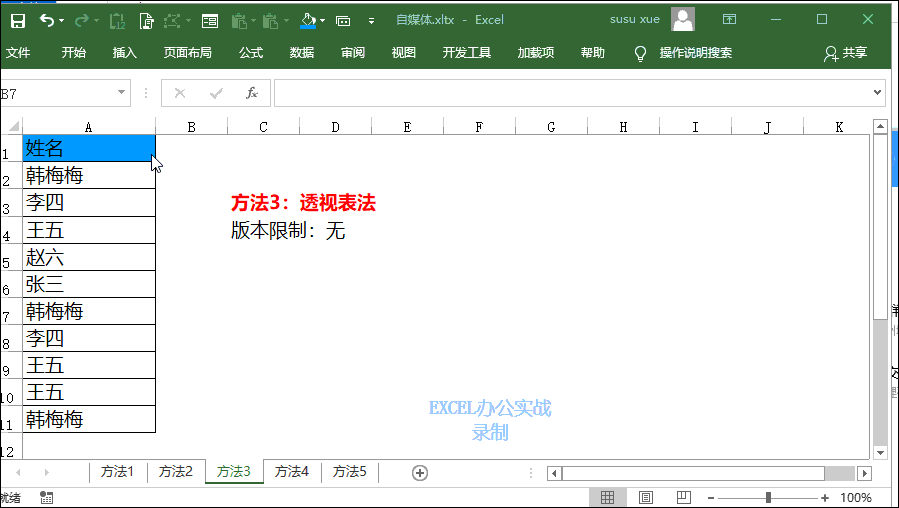Select cell containing 赵六
This screenshot has width=899, height=508.
click(89, 257)
